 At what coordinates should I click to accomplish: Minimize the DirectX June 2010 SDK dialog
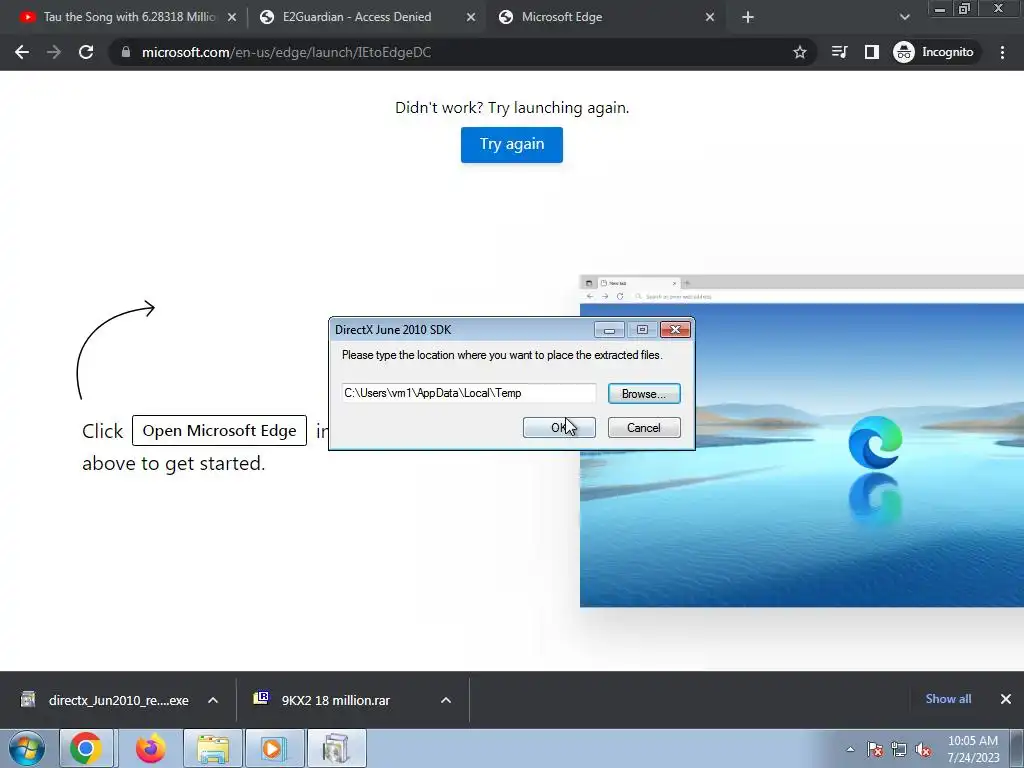click(609, 330)
